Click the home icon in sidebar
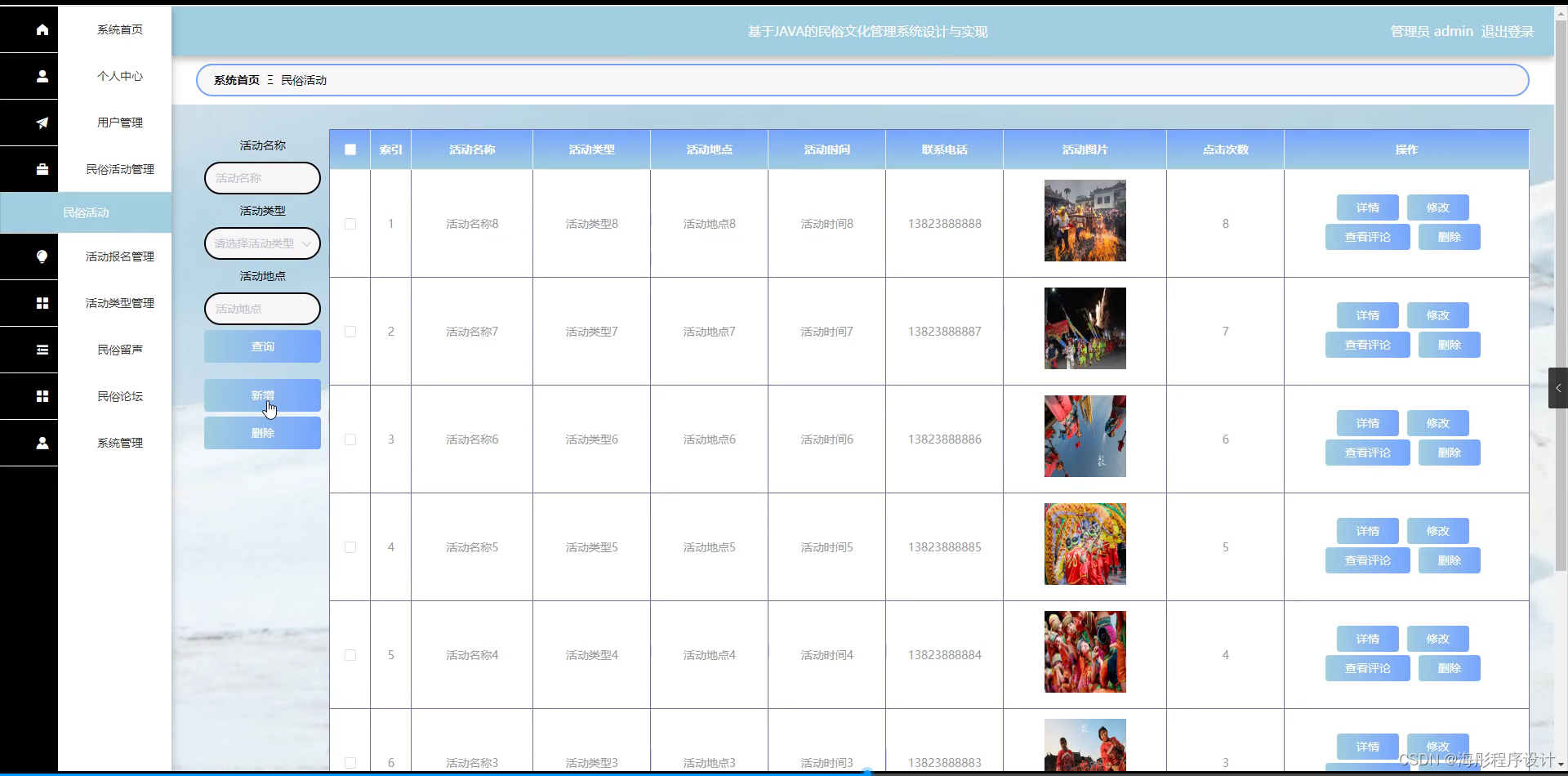1568x776 pixels. (42, 29)
